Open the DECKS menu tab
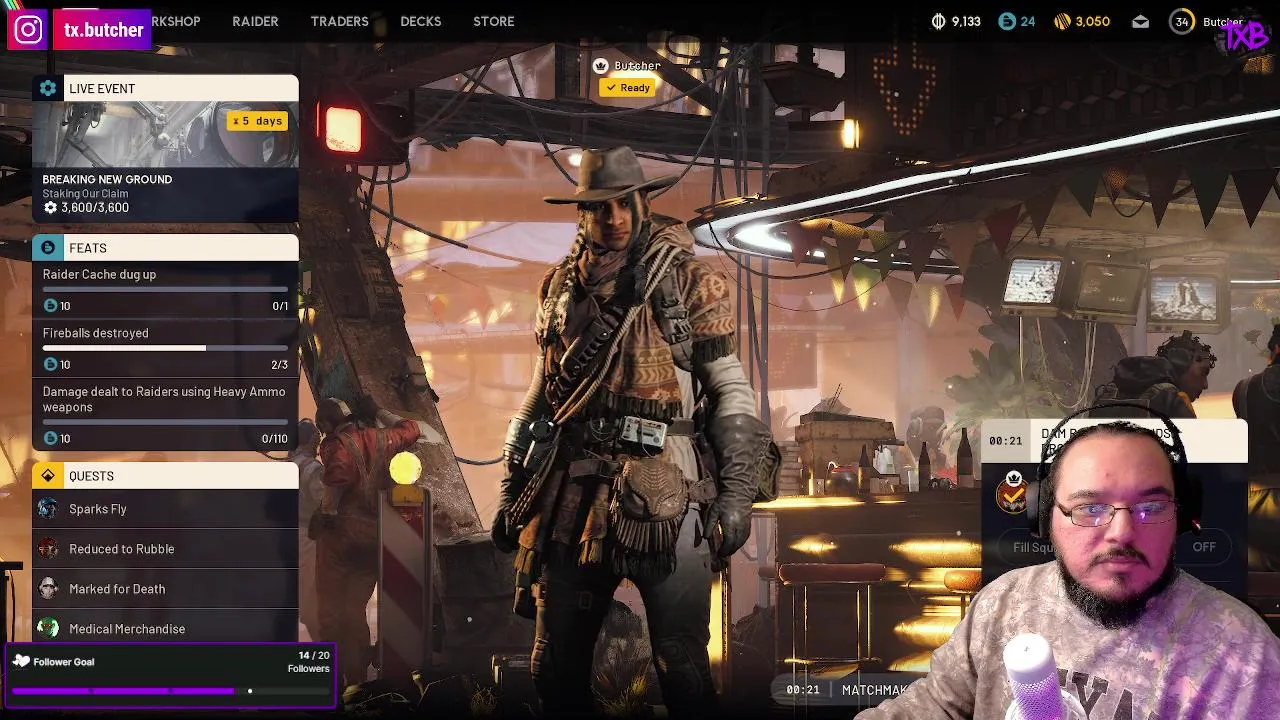The image size is (1280, 720). pos(420,21)
